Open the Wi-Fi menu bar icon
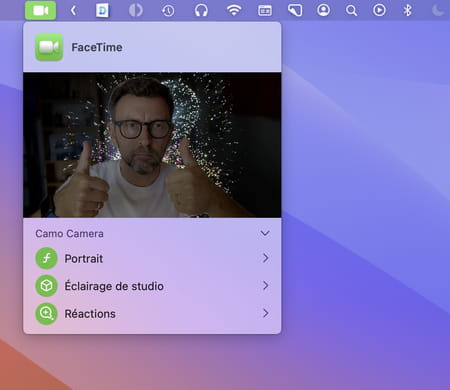The height and width of the screenshot is (390, 450). coord(234,10)
